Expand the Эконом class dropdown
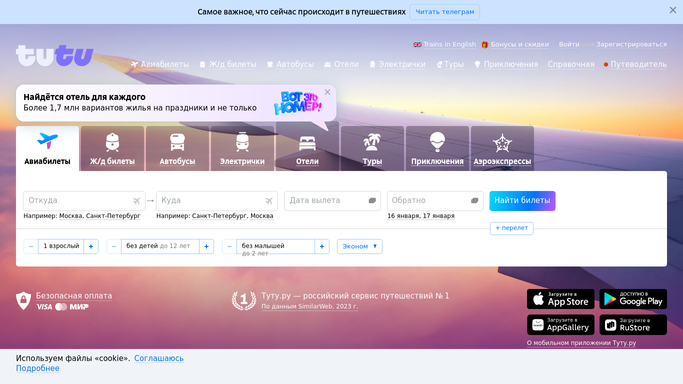 tap(359, 246)
